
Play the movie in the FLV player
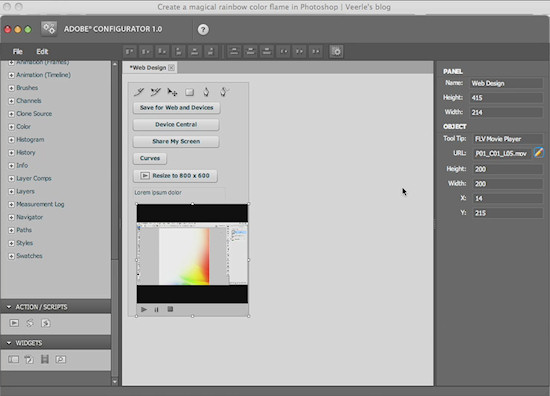[144, 309]
